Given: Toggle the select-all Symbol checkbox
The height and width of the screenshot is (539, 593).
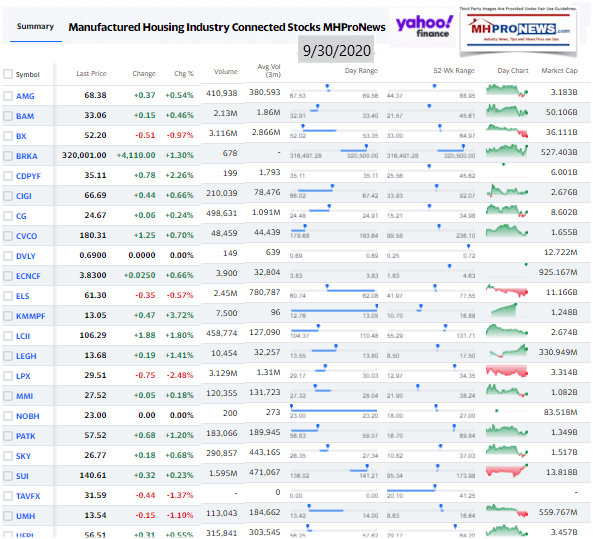Looking at the screenshot, I should 8,74.
